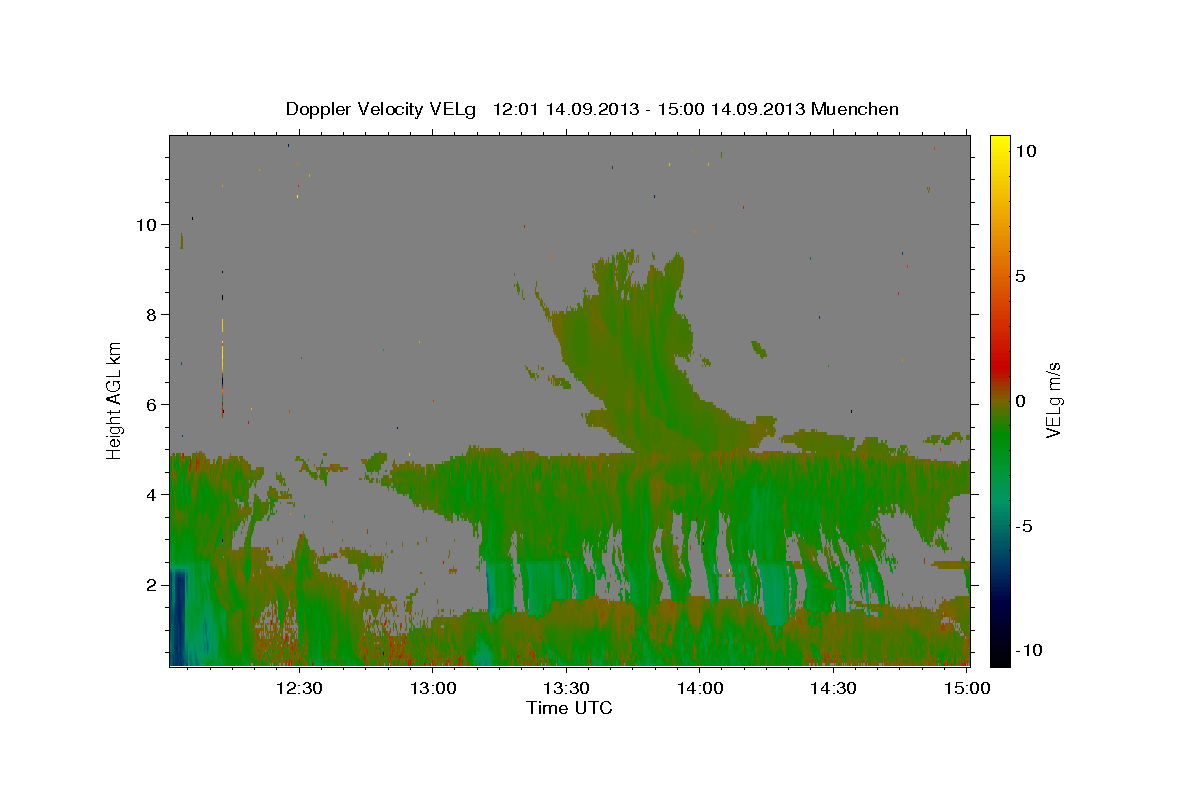Click the 14:30 time tick label
Image resolution: width=1200 pixels, height=800 pixels.
(x=833, y=689)
